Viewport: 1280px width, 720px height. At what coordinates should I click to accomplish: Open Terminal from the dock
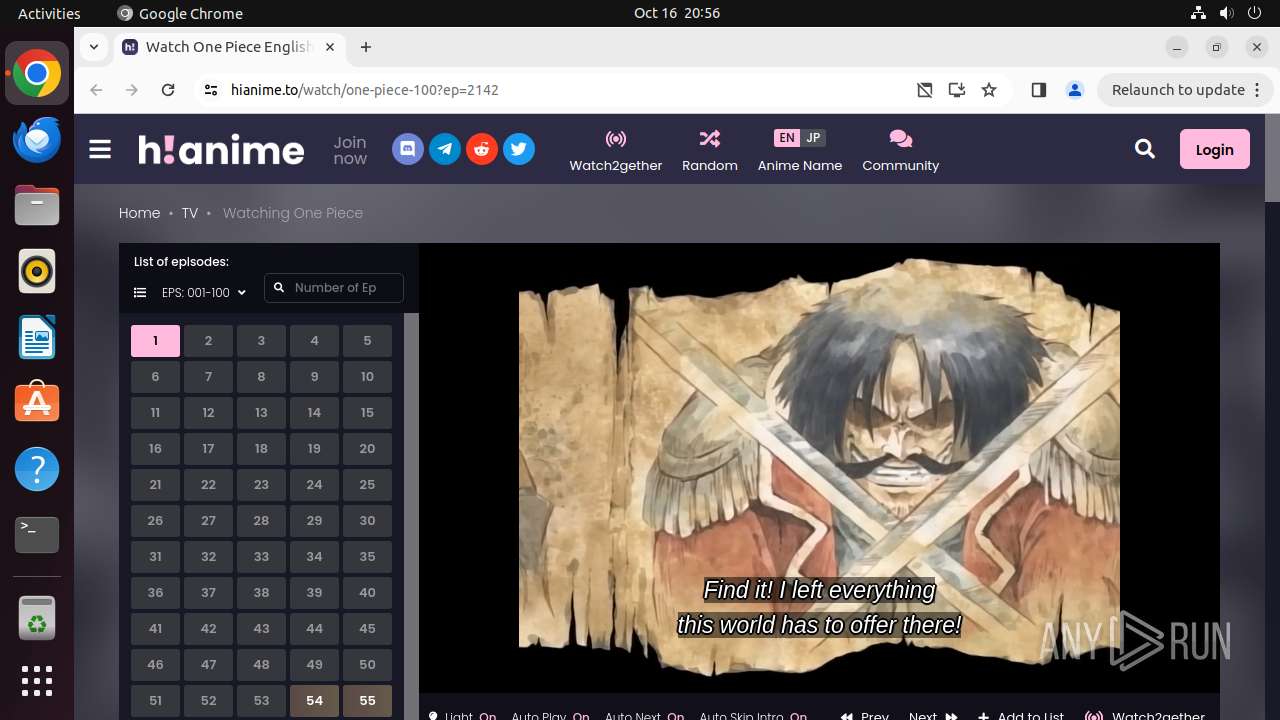click(x=37, y=535)
